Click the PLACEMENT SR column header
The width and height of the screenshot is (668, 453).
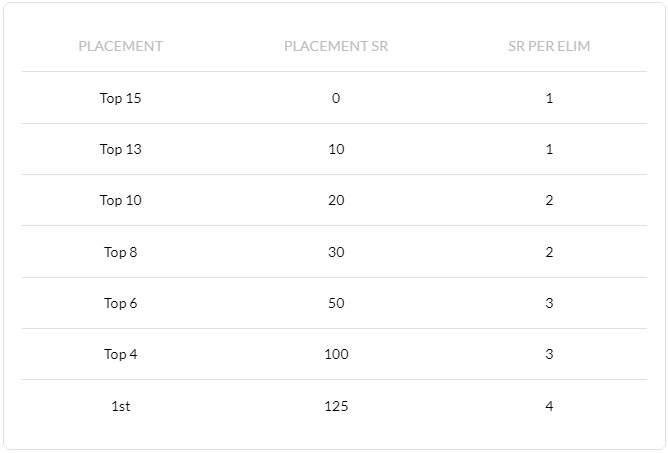click(x=336, y=46)
